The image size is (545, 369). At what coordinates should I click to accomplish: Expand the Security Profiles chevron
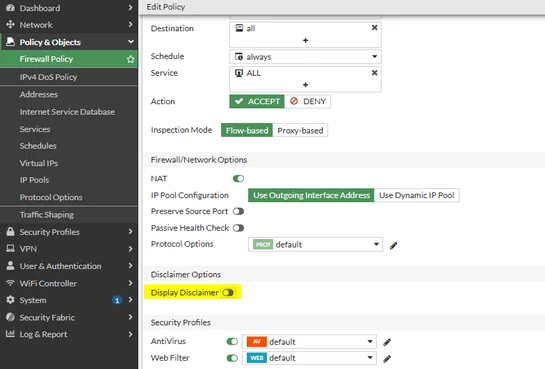pos(130,231)
